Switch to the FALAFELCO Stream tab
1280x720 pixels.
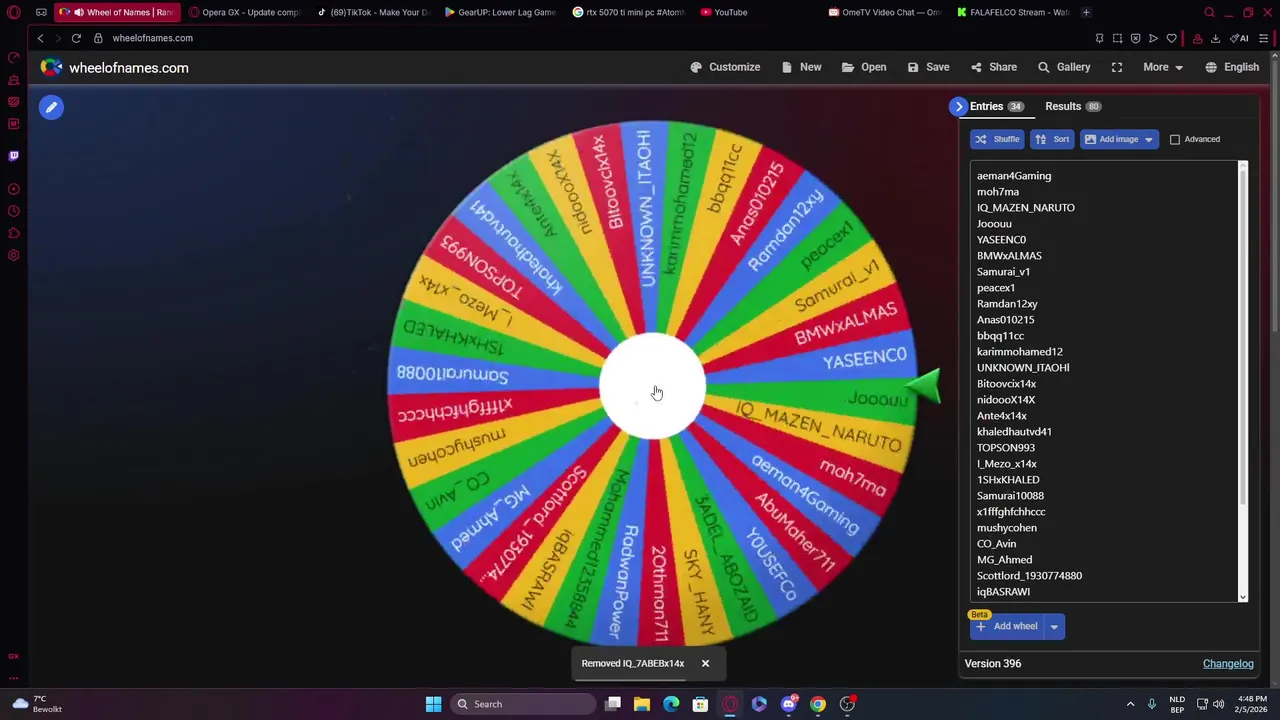[1012, 12]
